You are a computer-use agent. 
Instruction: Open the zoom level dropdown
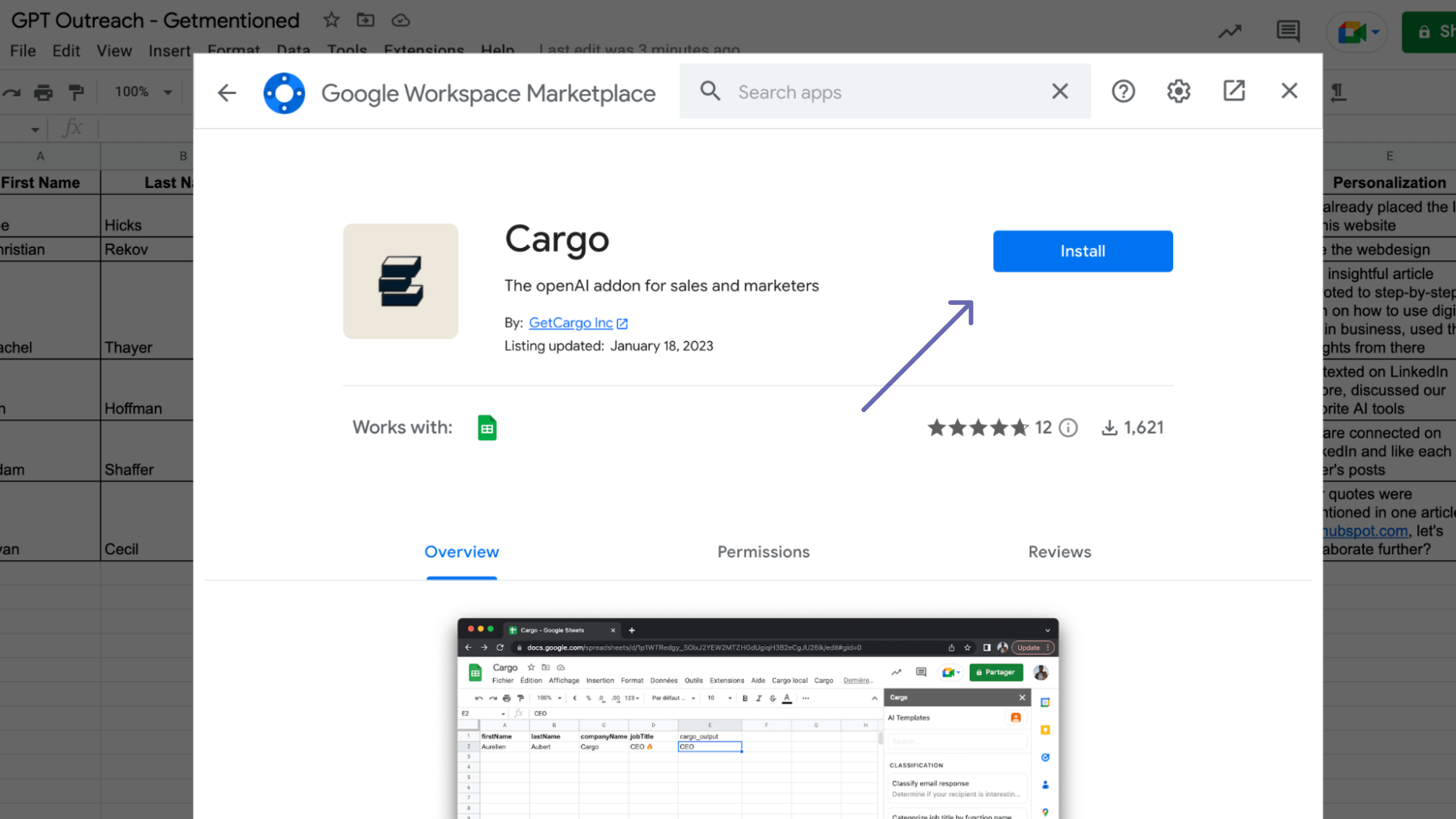tap(141, 91)
